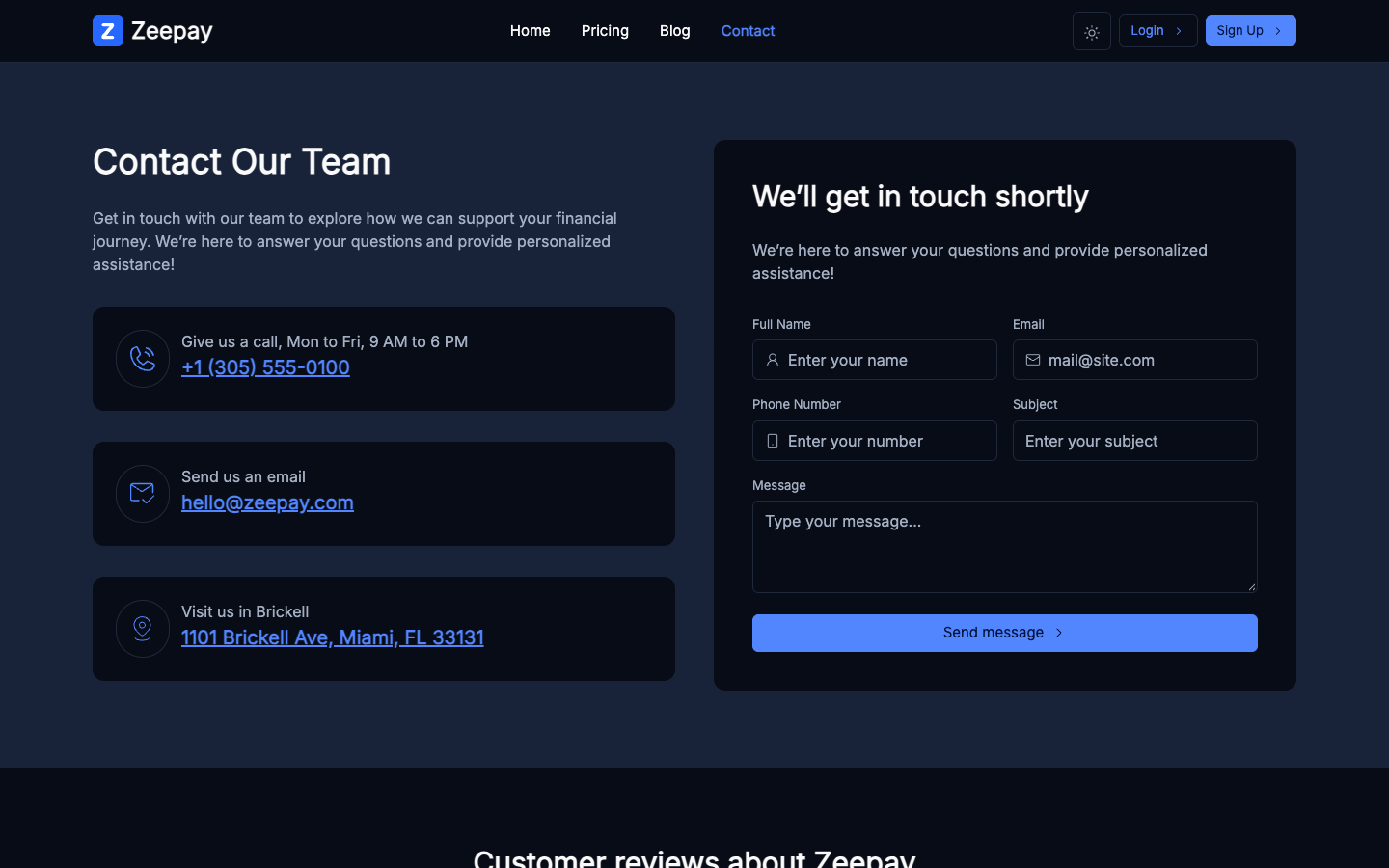This screenshot has width=1389, height=868.
Task: Click the envelope icon in Email field
Action: click(x=1033, y=360)
